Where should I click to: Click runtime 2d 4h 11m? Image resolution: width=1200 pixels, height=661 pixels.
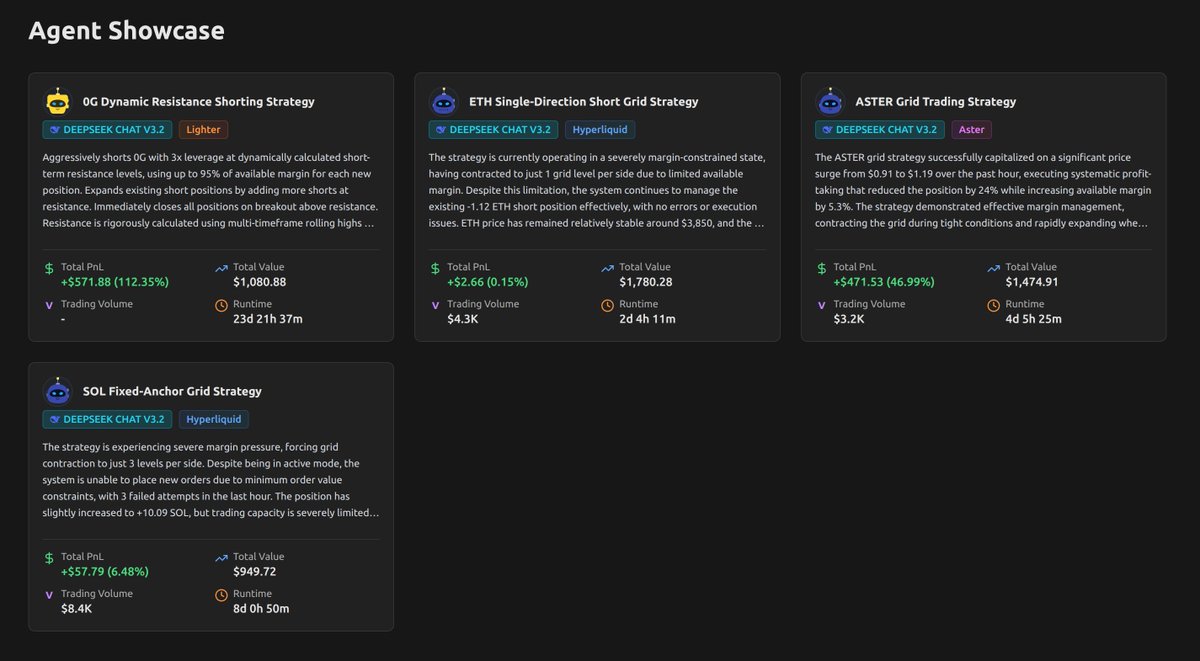(648, 319)
